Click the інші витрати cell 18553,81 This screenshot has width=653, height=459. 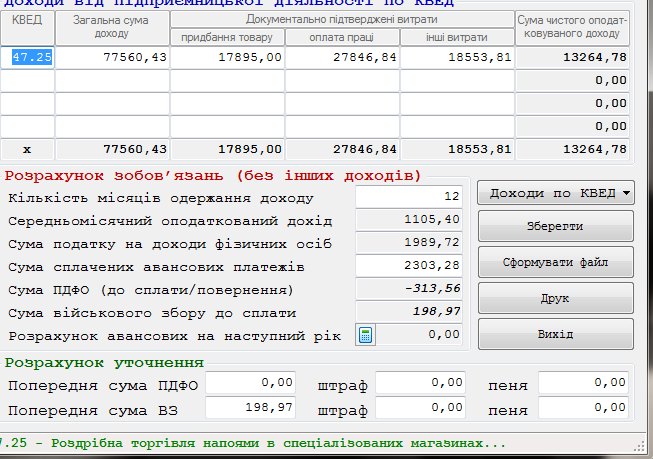point(456,57)
